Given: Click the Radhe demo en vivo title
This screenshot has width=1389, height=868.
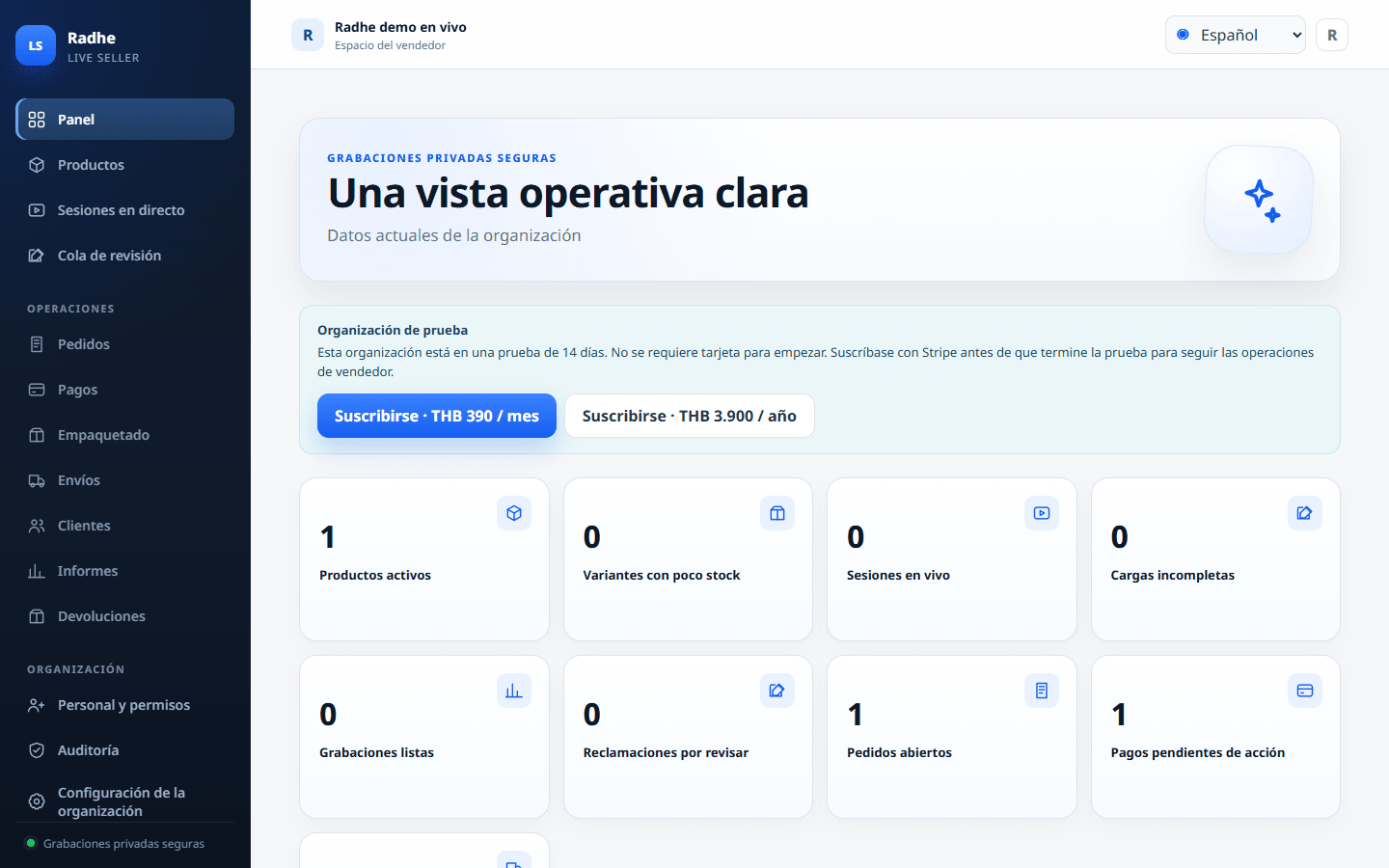Looking at the screenshot, I should click(400, 27).
